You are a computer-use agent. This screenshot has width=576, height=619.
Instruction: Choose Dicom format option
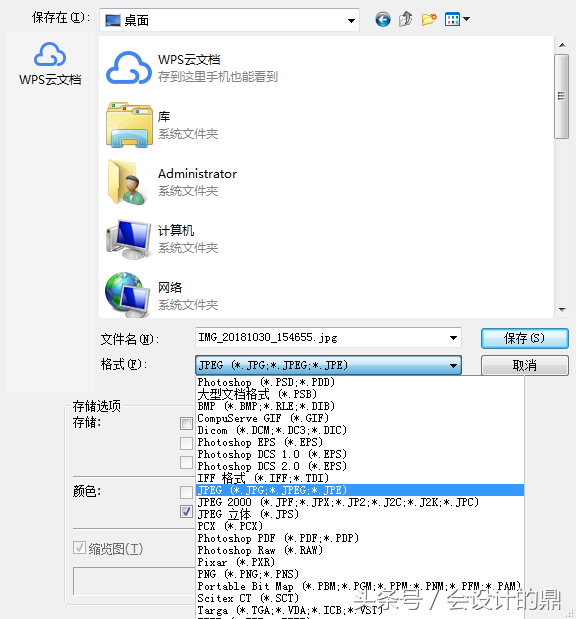pos(360,430)
